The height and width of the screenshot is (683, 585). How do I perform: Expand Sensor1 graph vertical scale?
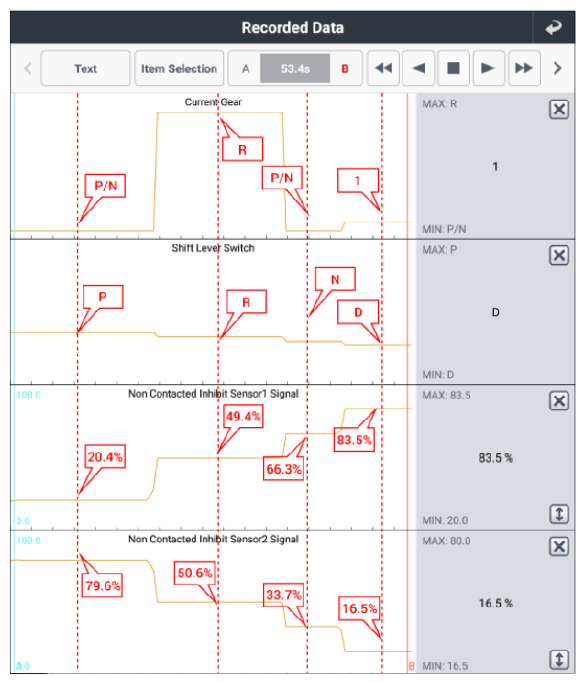pos(559,514)
